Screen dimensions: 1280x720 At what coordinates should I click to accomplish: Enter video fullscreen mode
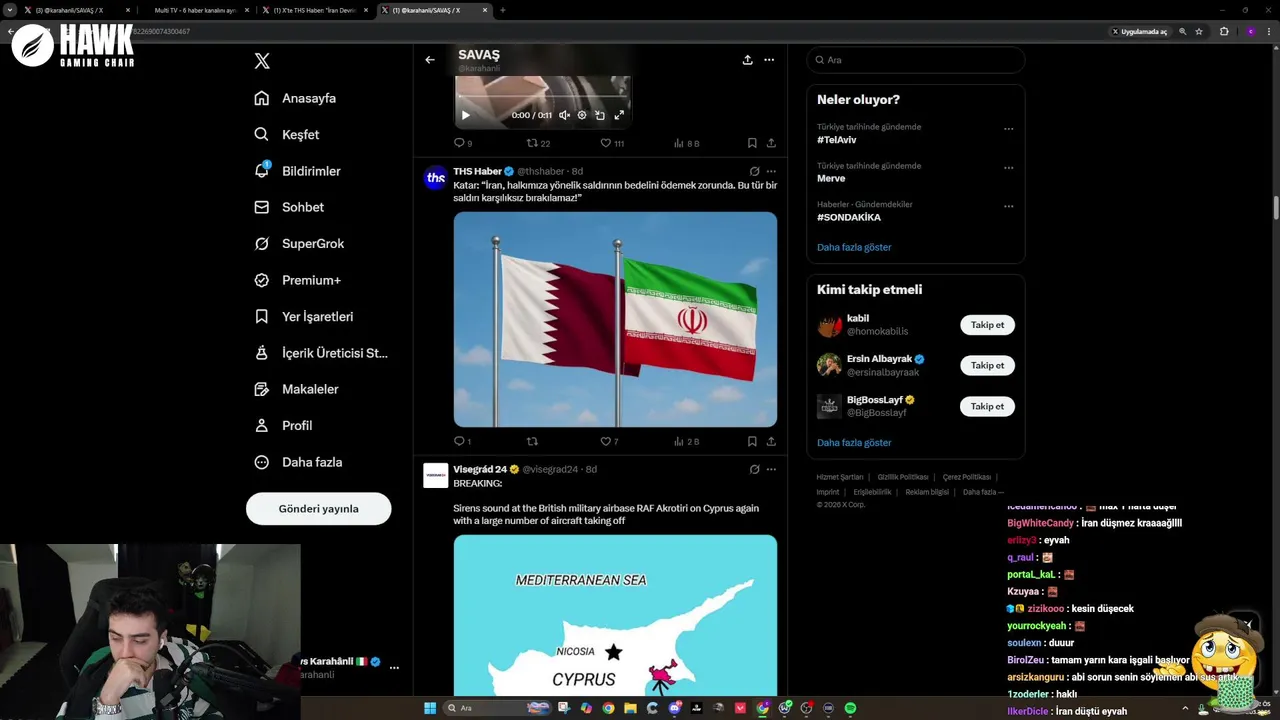click(619, 115)
